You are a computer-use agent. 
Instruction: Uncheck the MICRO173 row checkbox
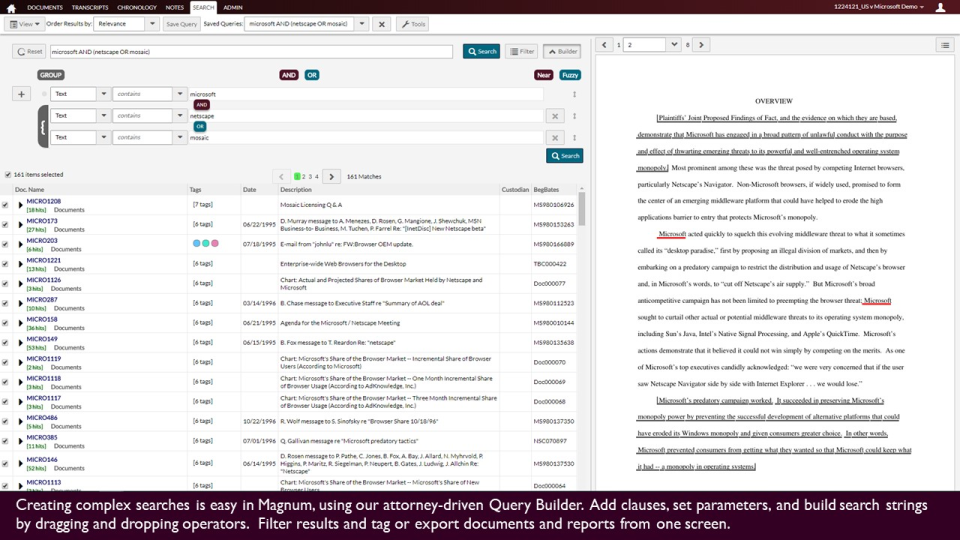[x=6, y=225]
